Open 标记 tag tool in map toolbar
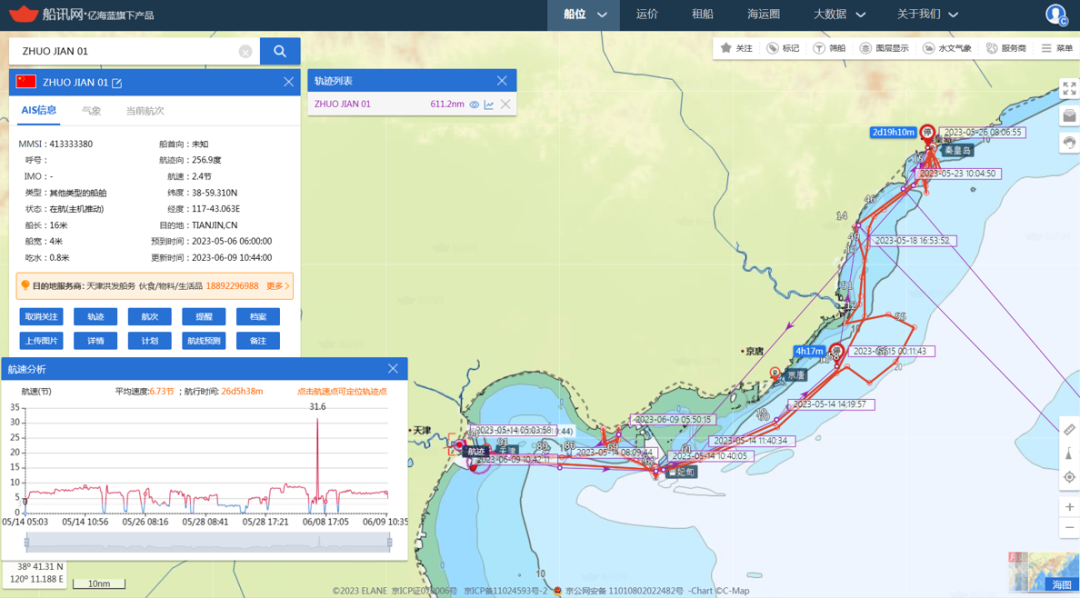This screenshot has height=598, width=1080. 783,48
